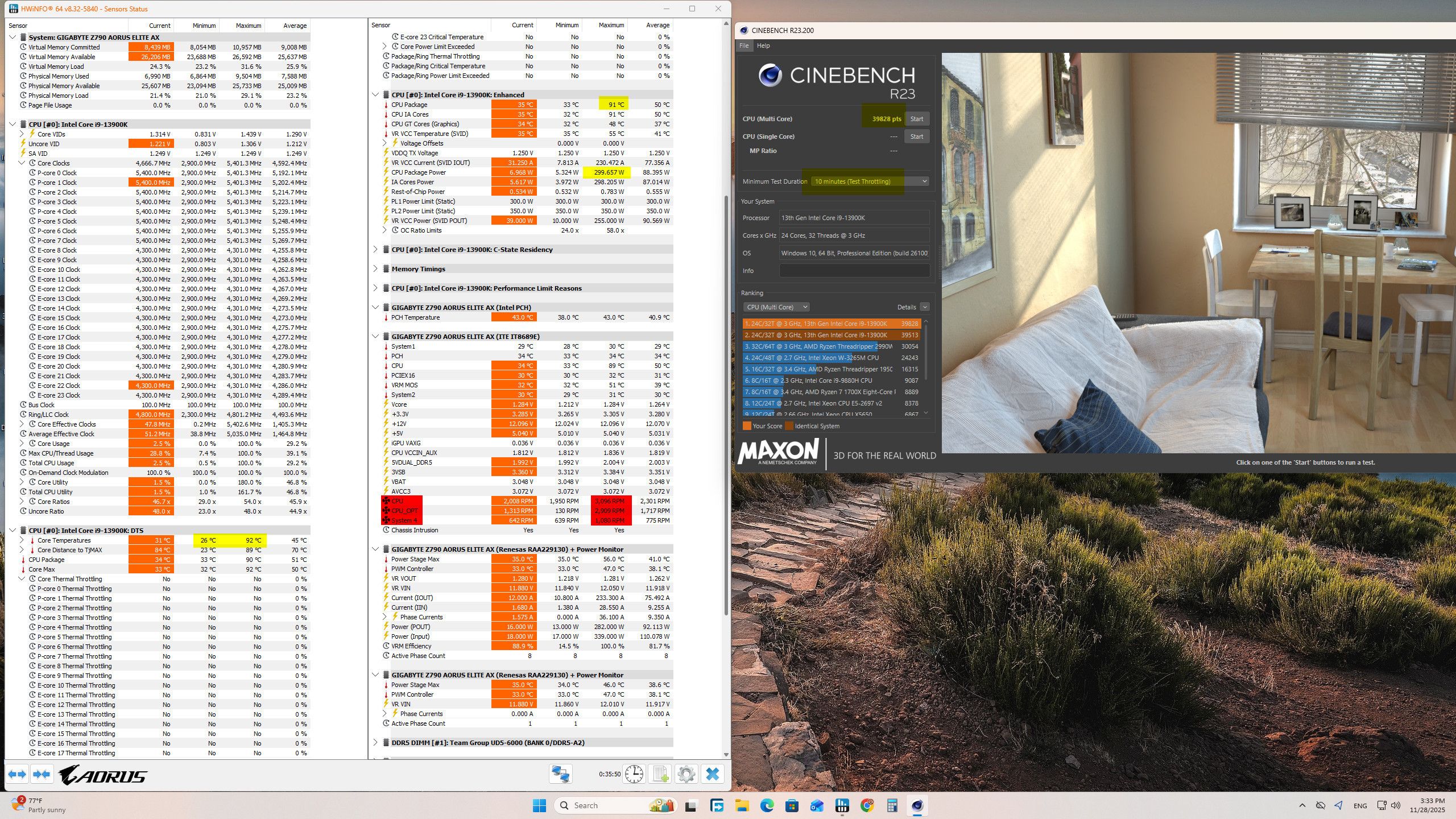Expand DDR5 DIMM Team Group sensor group
Screen dimensions: 1456x819
pos(375,743)
